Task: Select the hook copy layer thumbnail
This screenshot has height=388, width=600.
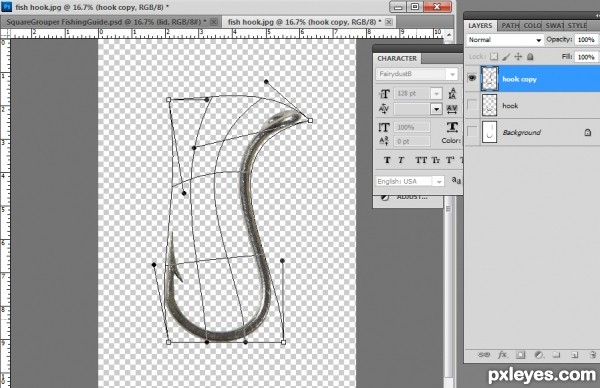Action: [x=489, y=78]
